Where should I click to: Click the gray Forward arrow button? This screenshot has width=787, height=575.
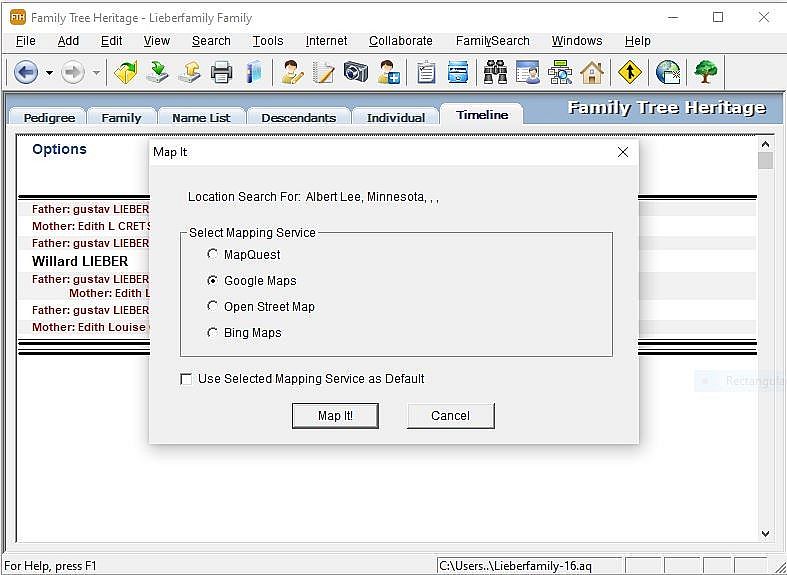tap(73, 72)
